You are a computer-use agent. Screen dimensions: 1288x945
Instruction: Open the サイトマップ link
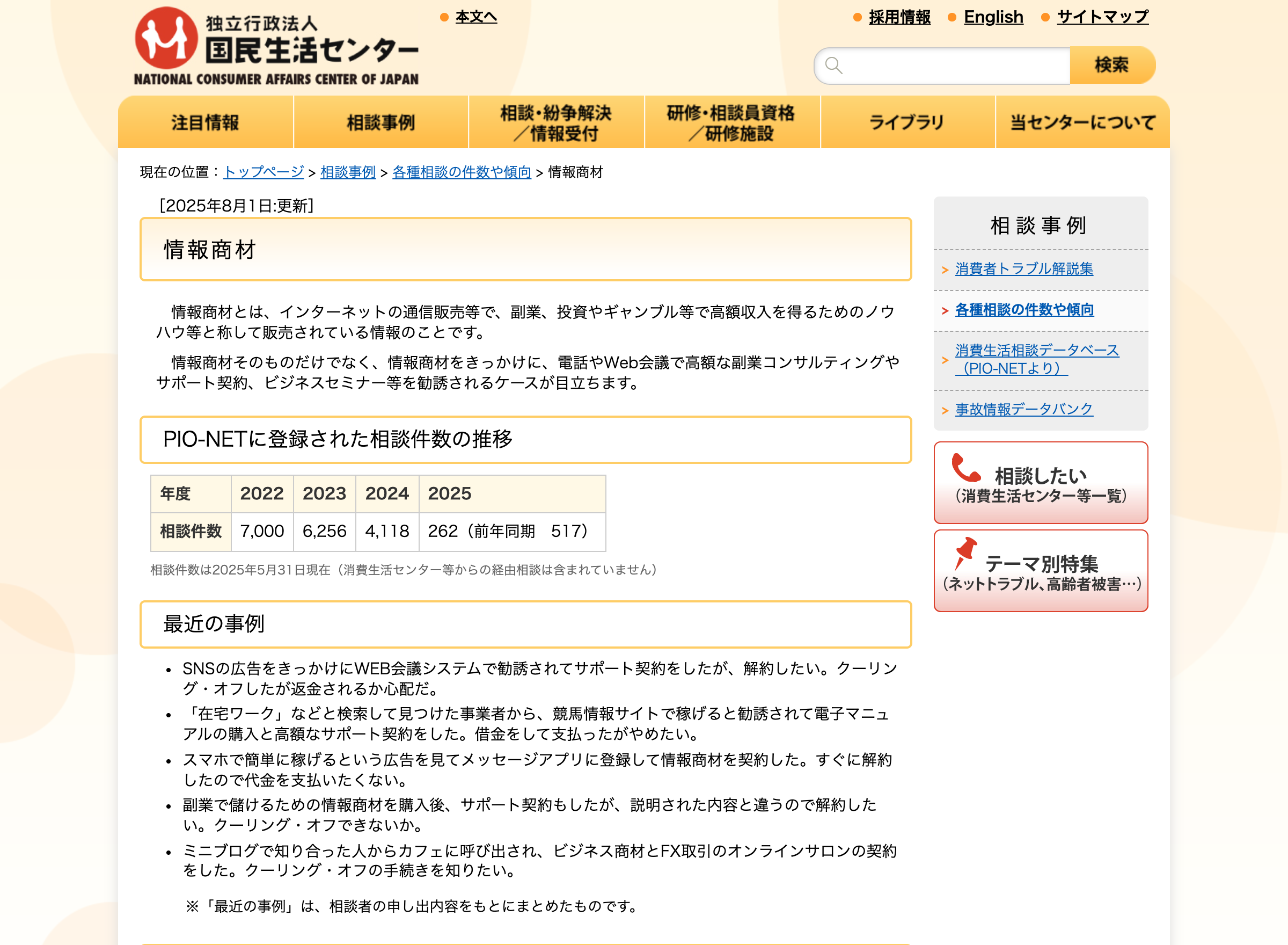1103,17
